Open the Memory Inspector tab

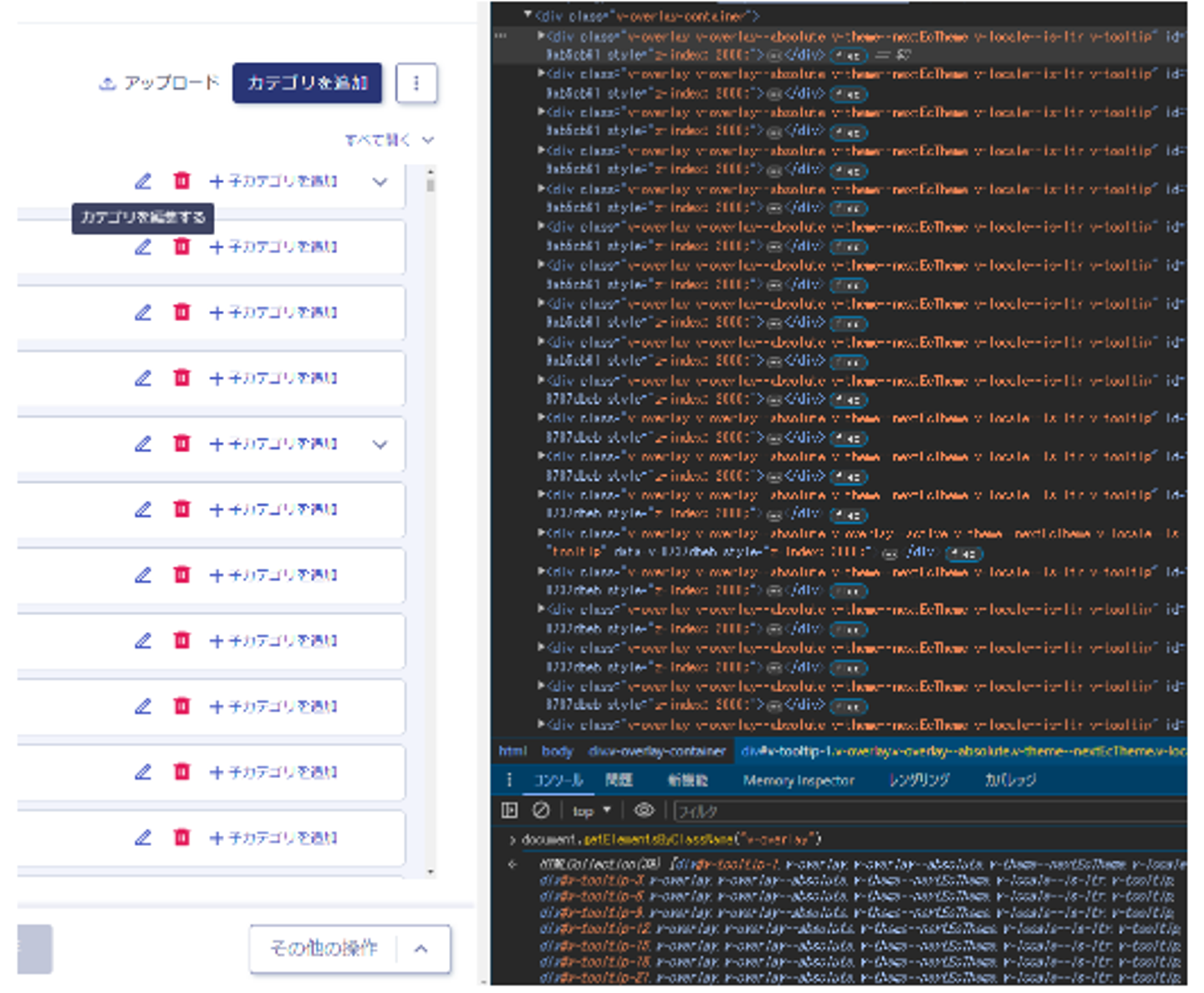point(798,780)
